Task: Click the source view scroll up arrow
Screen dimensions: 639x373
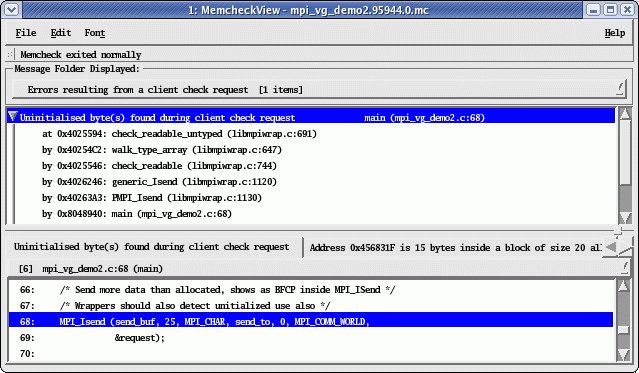Action: 624,286
